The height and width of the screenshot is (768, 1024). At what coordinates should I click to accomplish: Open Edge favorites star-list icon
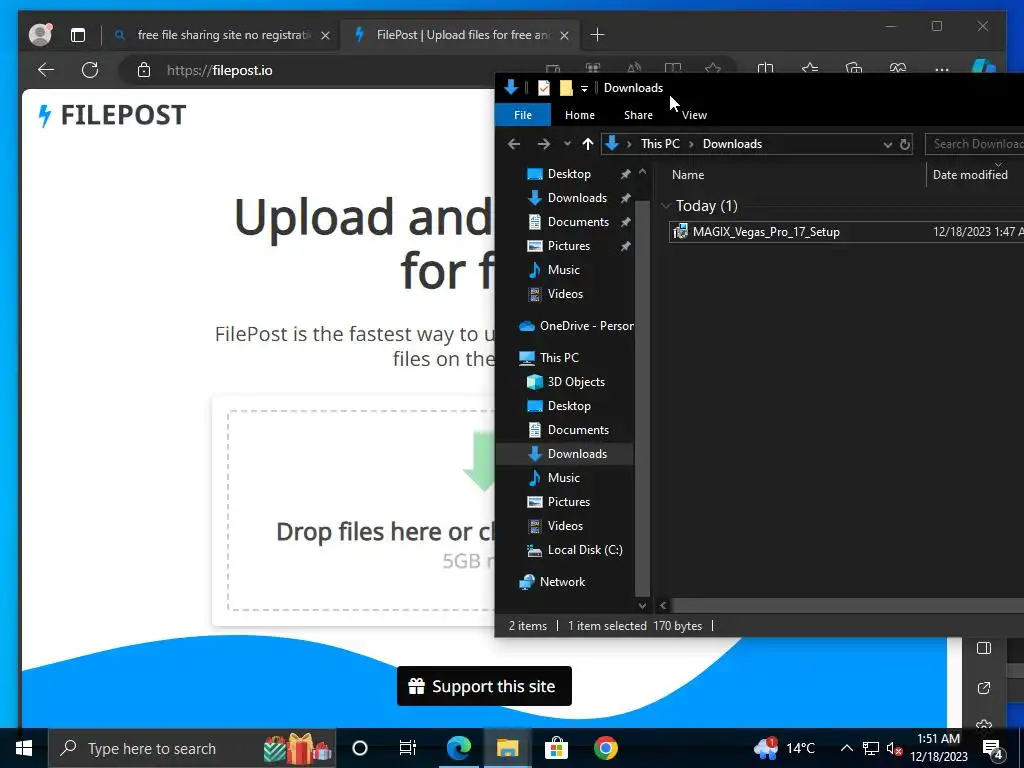pos(810,69)
